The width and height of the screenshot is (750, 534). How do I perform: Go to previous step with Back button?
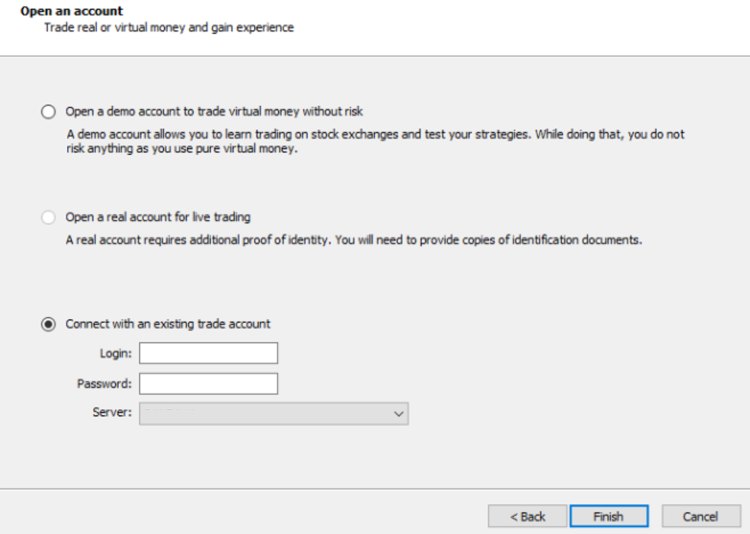point(527,516)
